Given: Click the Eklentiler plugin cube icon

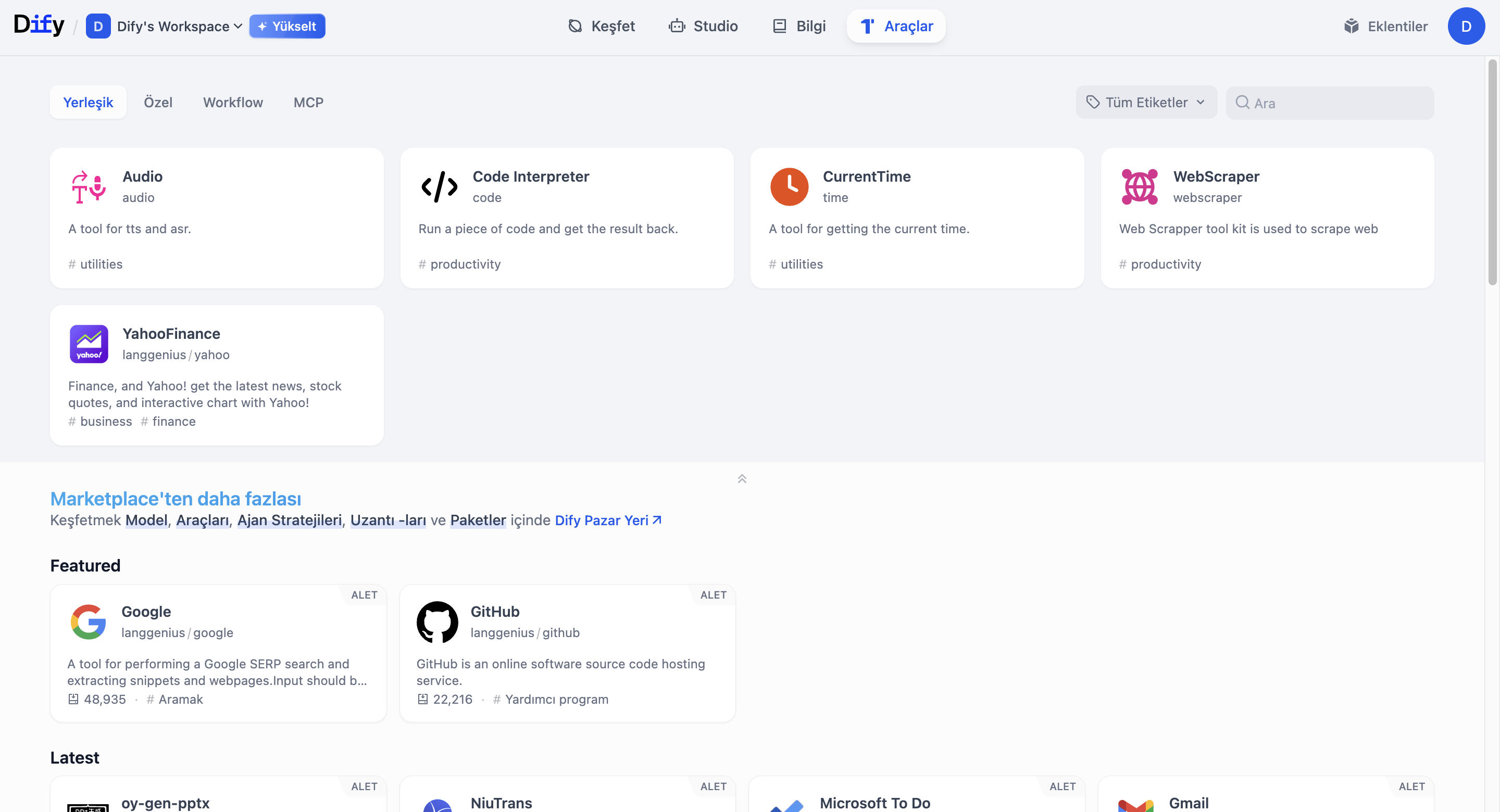Looking at the screenshot, I should (x=1351, y=26).
